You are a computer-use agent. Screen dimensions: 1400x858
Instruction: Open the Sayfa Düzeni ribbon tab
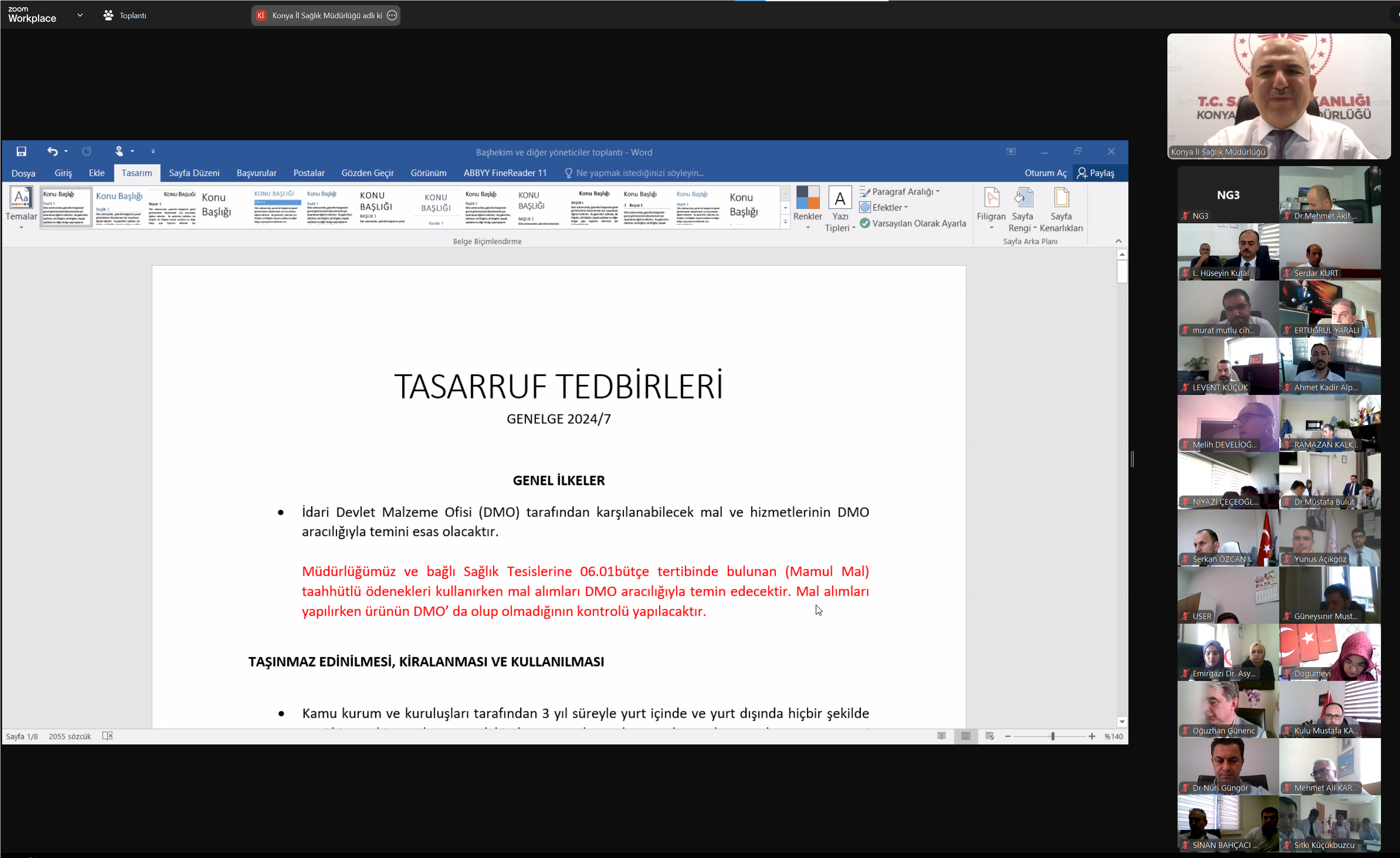click(x=194, y=173)
